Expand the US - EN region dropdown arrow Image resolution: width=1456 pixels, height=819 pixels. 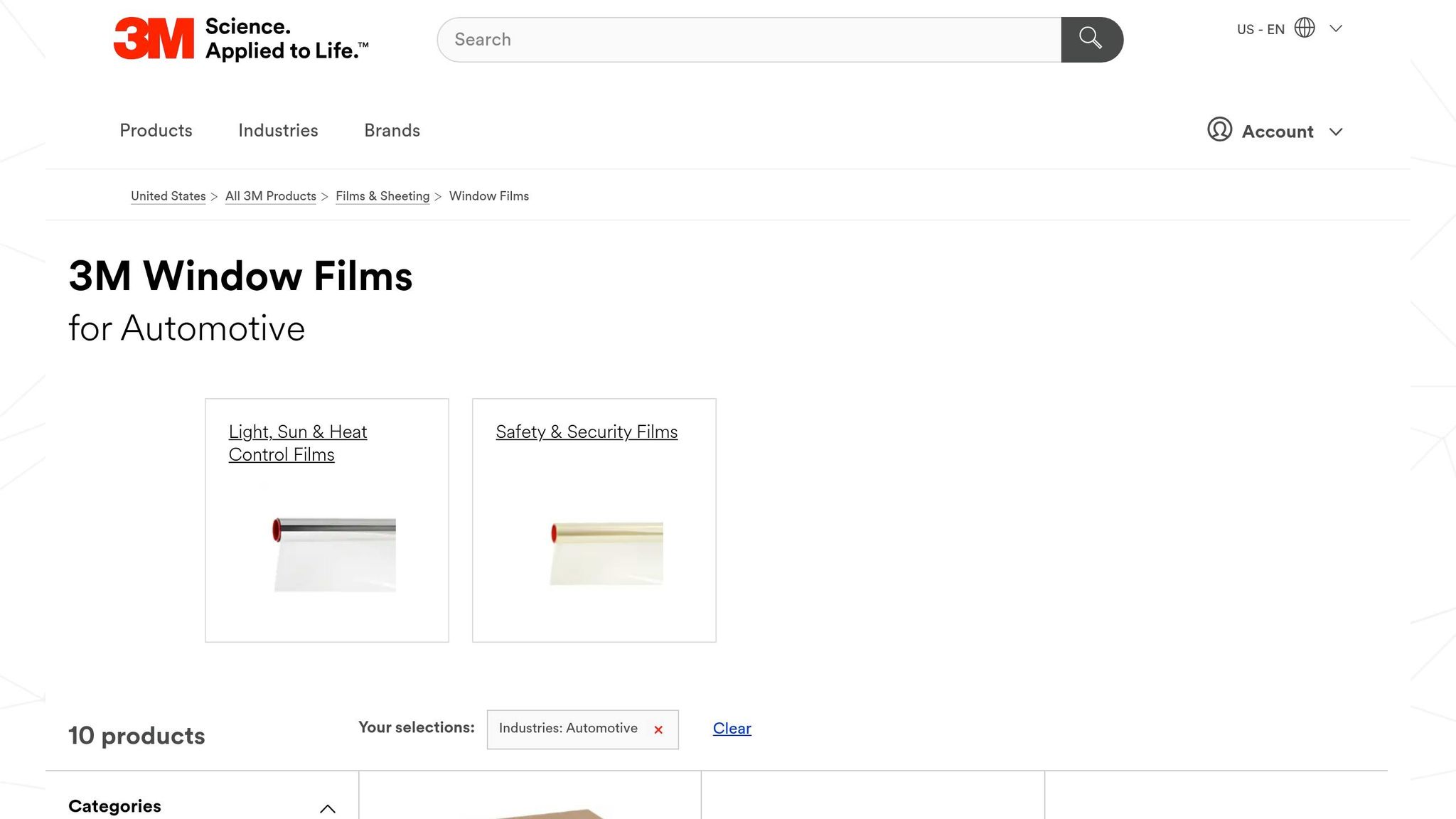point(1336,29)
